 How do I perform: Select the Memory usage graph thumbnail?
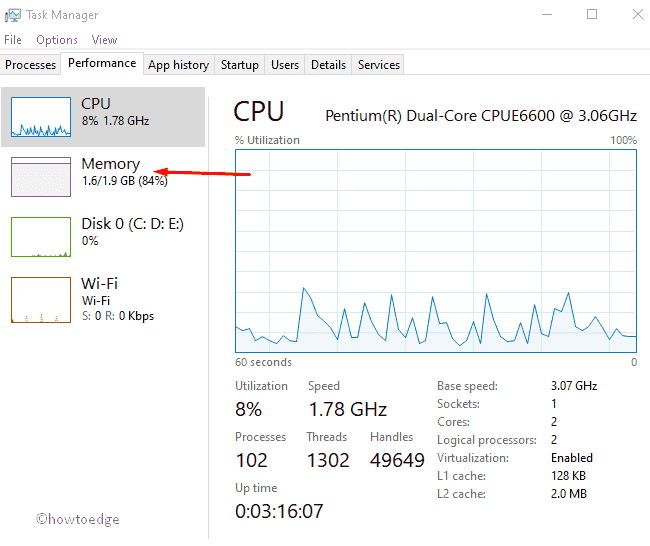[x=41, y=176]
